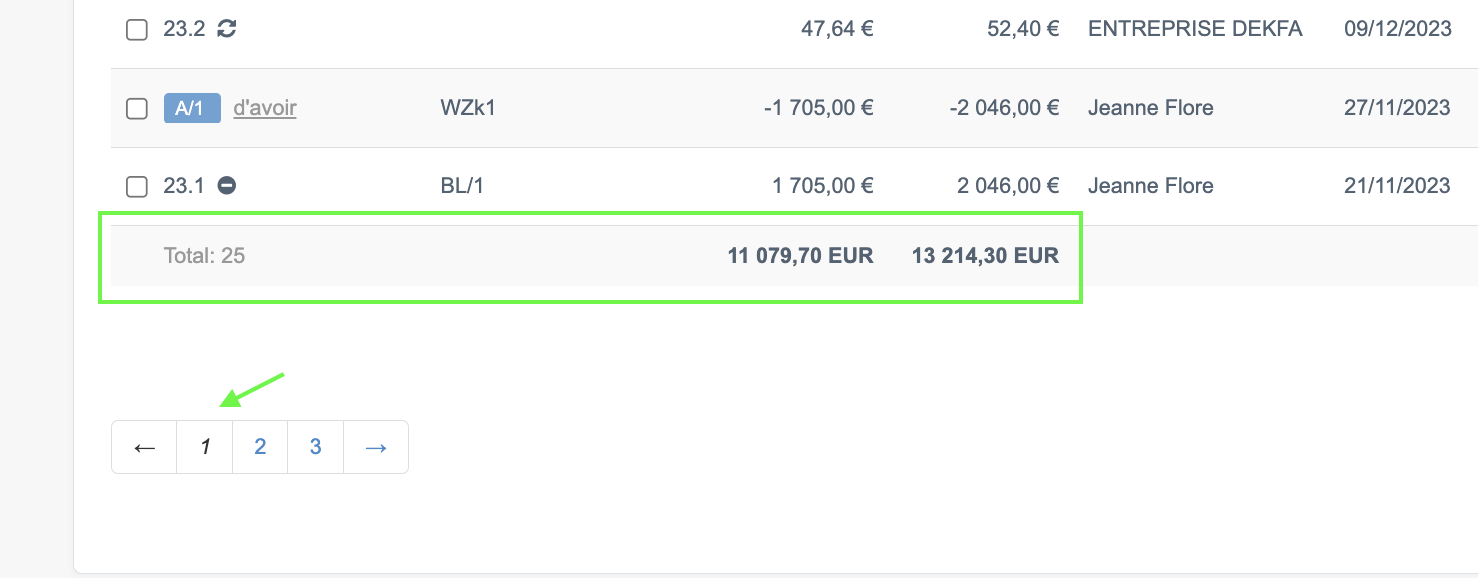The height and width of the screenshot is (578, 1478).
Task: Click the 09/12/2023 date cell
Action: point(1397,29)
